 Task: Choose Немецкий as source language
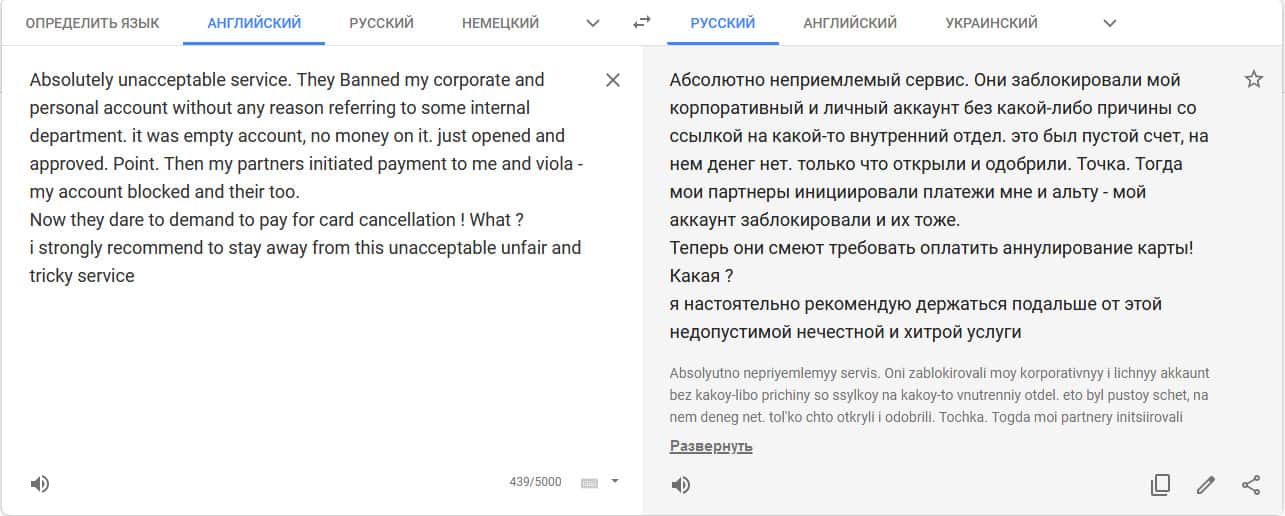[x=500, y=23]
